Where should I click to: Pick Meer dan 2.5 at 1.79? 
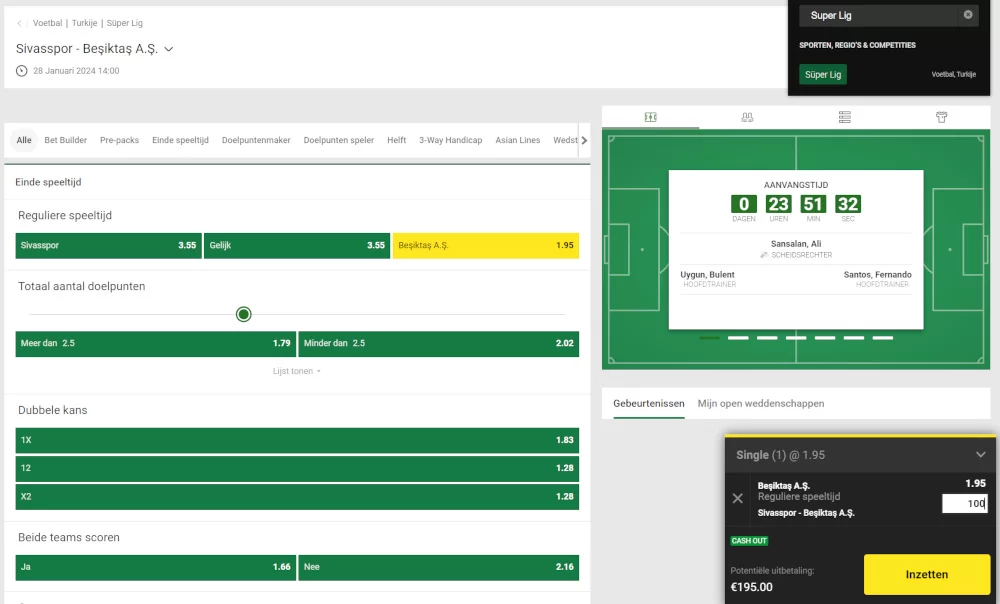pos(156,344)
